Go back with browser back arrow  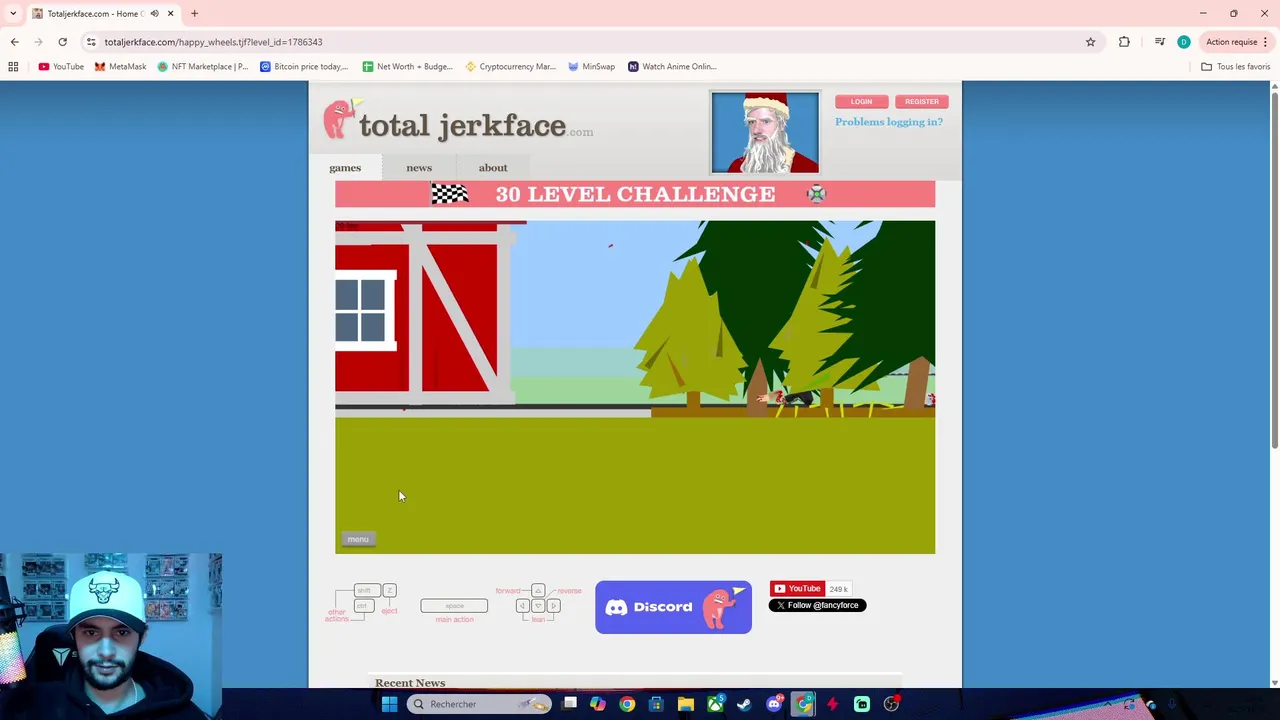(14, 42)
